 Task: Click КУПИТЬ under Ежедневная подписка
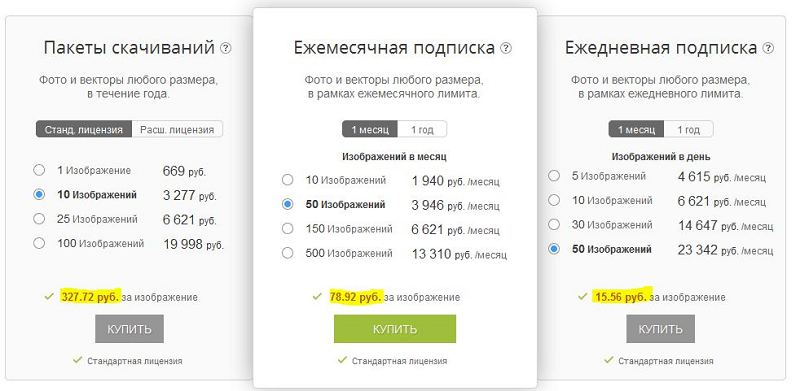[x=661, y=329]
